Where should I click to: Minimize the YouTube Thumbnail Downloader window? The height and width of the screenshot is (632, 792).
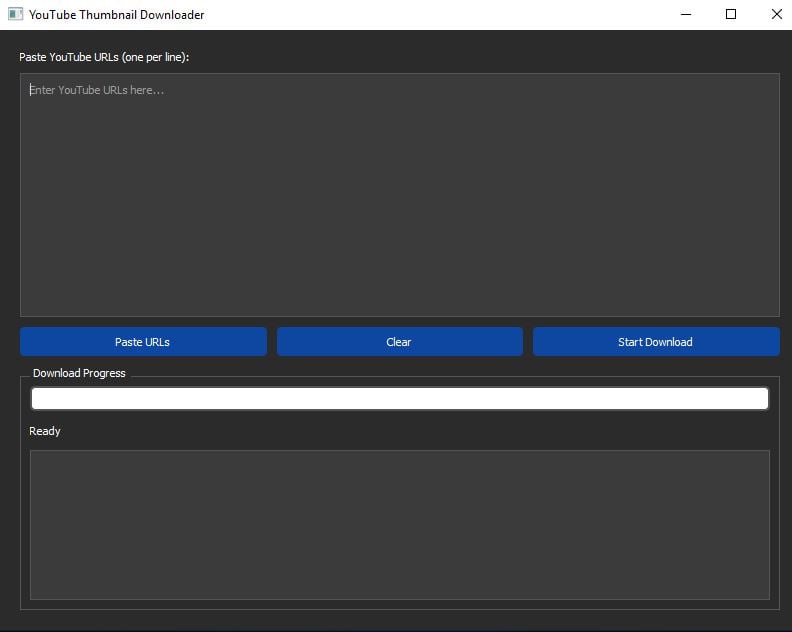coord(686,15)
